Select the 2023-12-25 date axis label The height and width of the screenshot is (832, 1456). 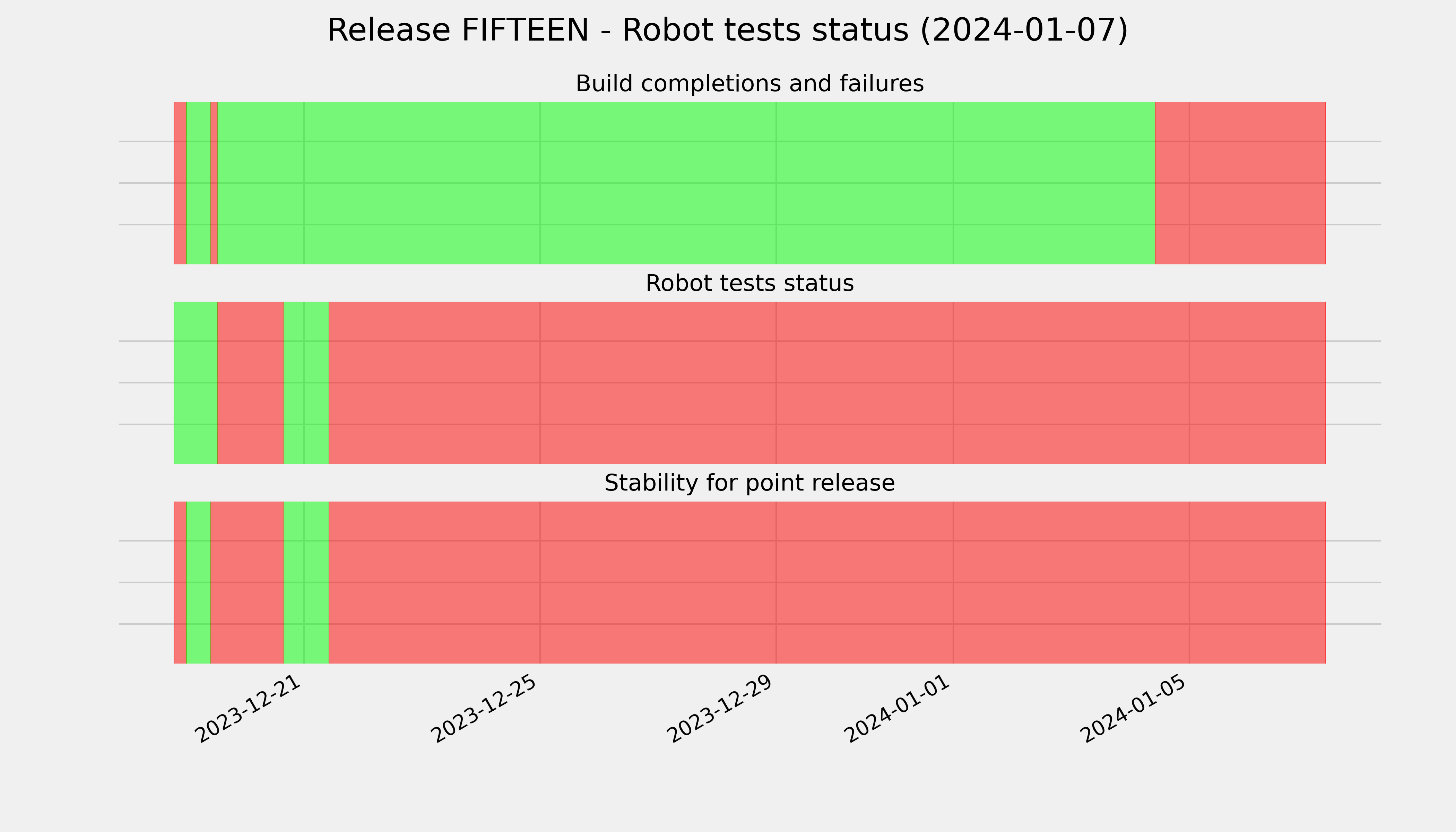tap(484, 709)
